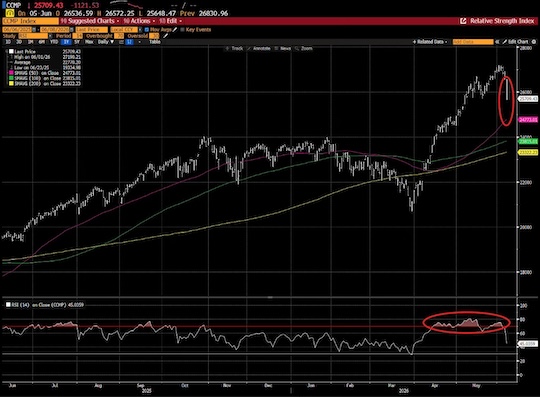Click the chart type icon
Screen dimensions: 540x397
point(129,42)
